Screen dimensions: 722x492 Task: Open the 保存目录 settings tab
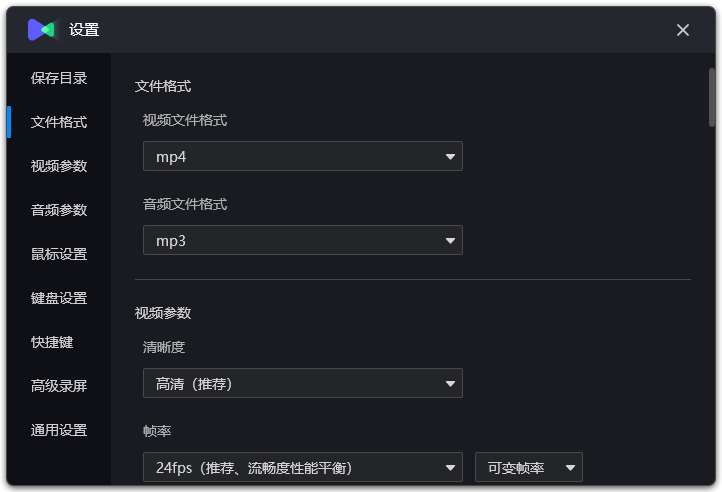(x=59, y=78)
